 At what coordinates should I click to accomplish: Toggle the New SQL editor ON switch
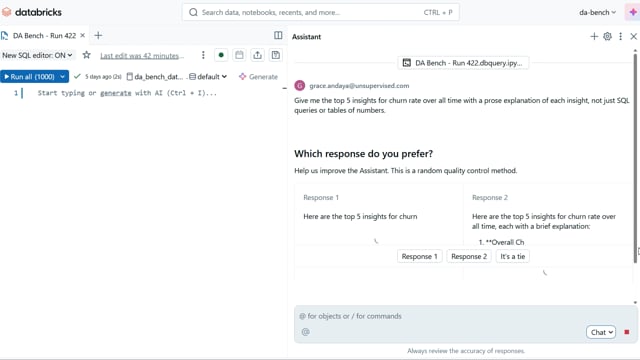click(x=38, y=55)
